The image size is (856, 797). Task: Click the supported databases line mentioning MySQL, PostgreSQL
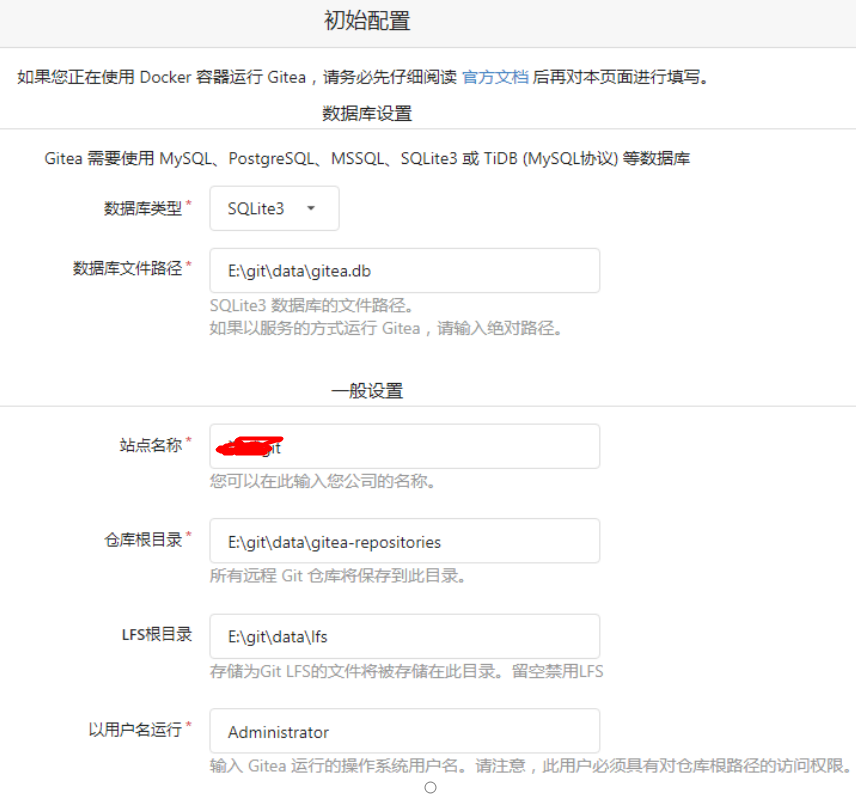(x=367, y=158)
